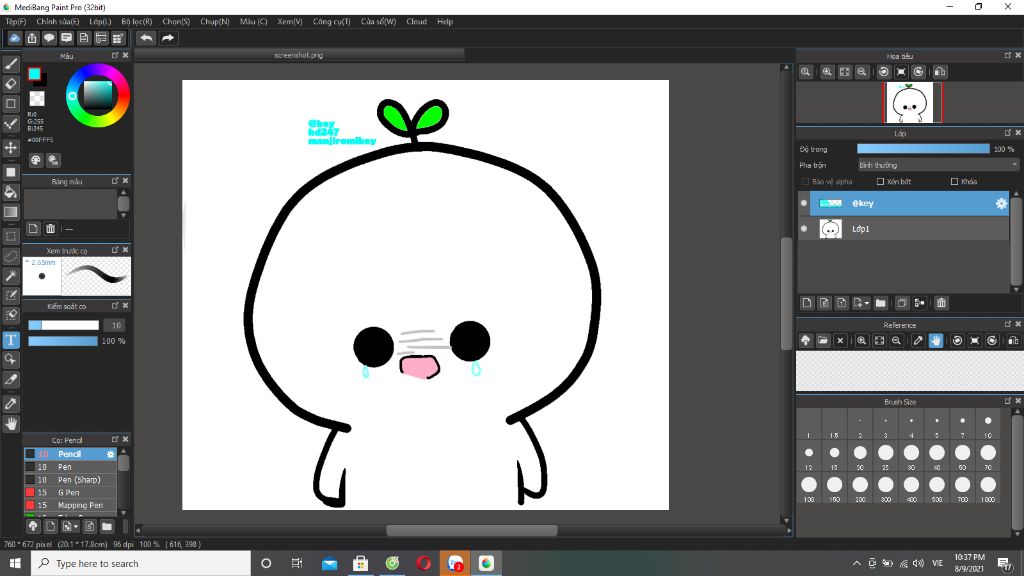Switch to the screenshot.png document tab
This screenshot has width=1024, height=576.
[x=298, y=55]
